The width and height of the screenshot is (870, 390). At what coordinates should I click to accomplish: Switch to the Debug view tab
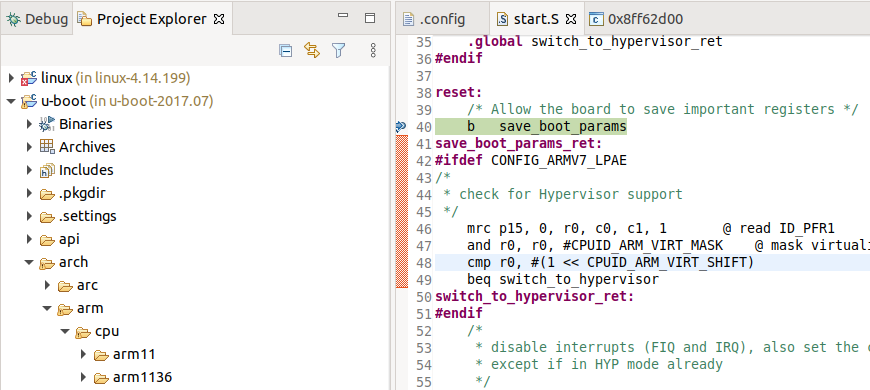37,19
